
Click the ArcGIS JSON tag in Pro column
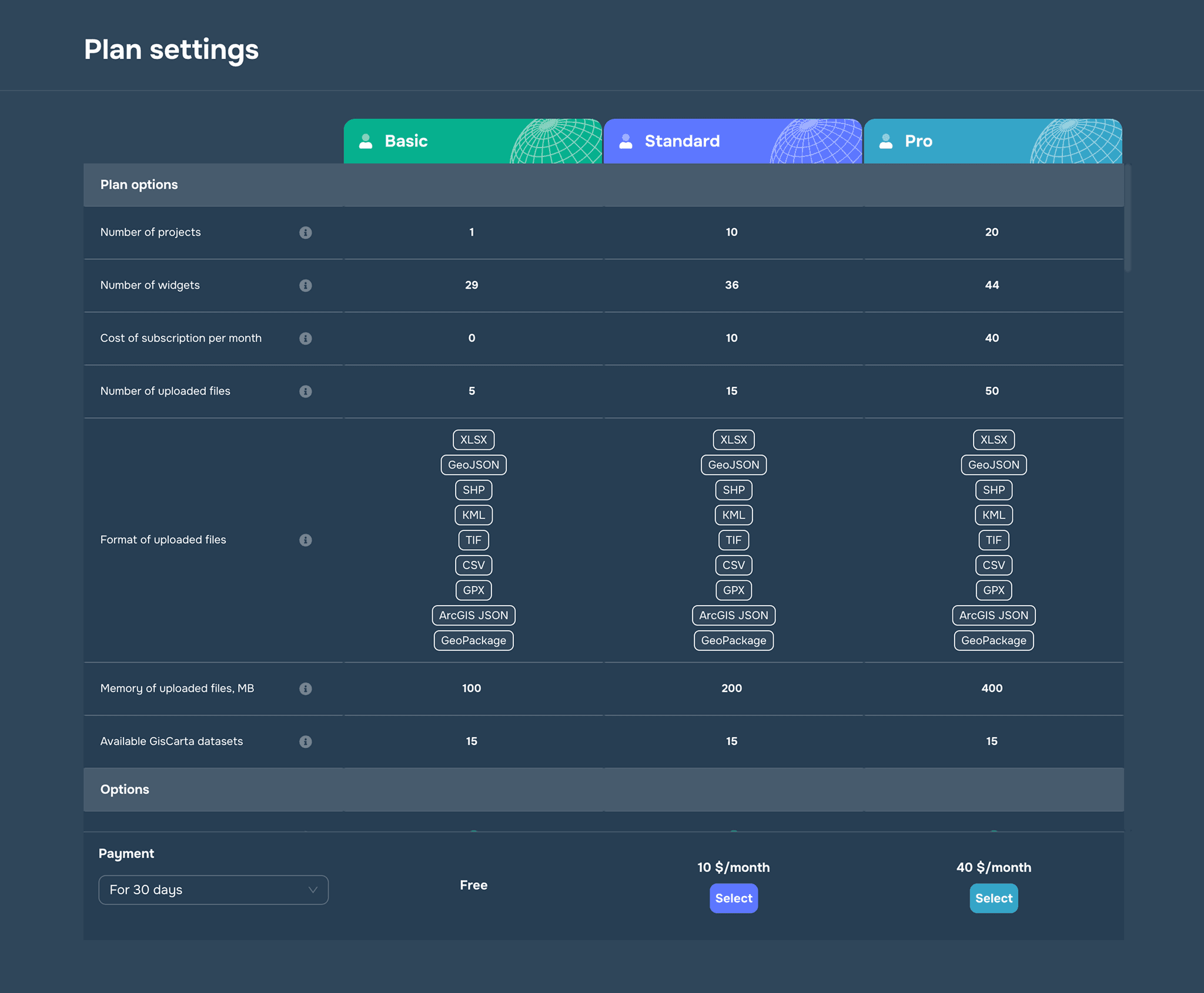pyautogui.click(x=993, y=615)
